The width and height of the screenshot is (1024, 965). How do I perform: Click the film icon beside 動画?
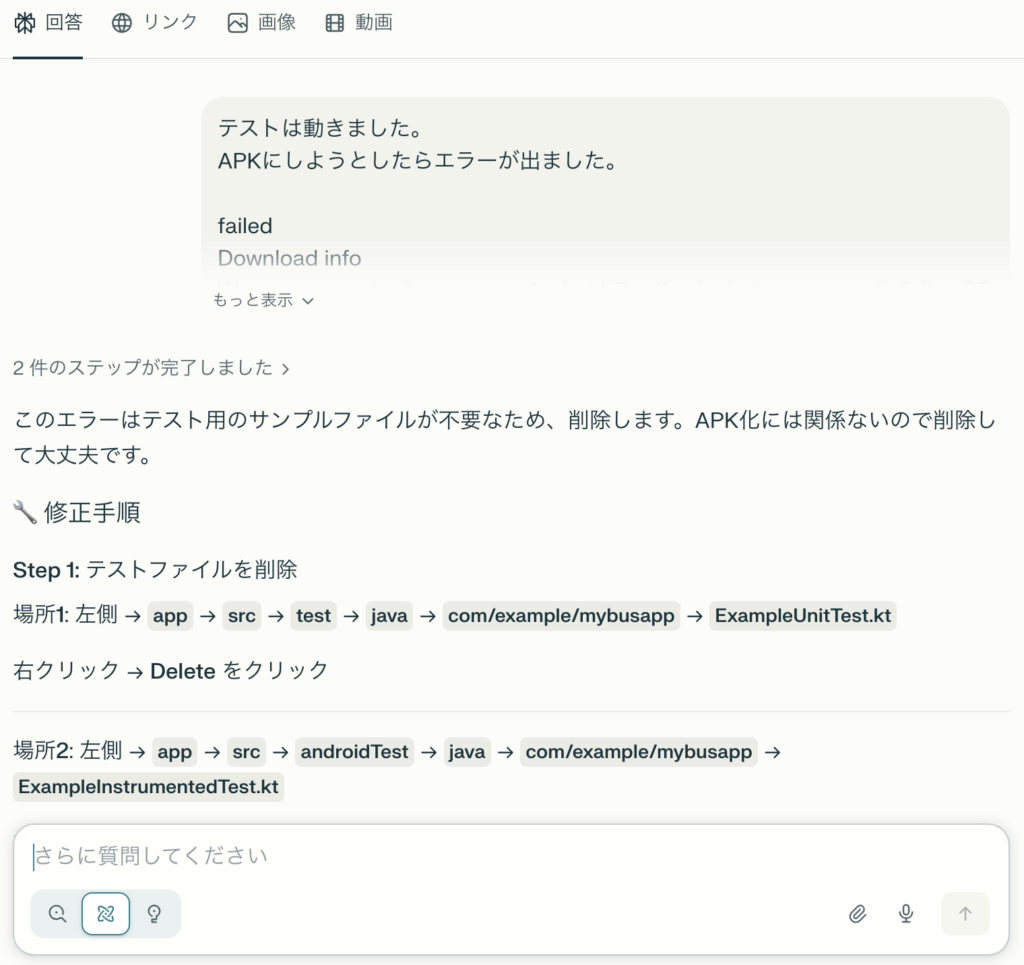click(335, 23)
